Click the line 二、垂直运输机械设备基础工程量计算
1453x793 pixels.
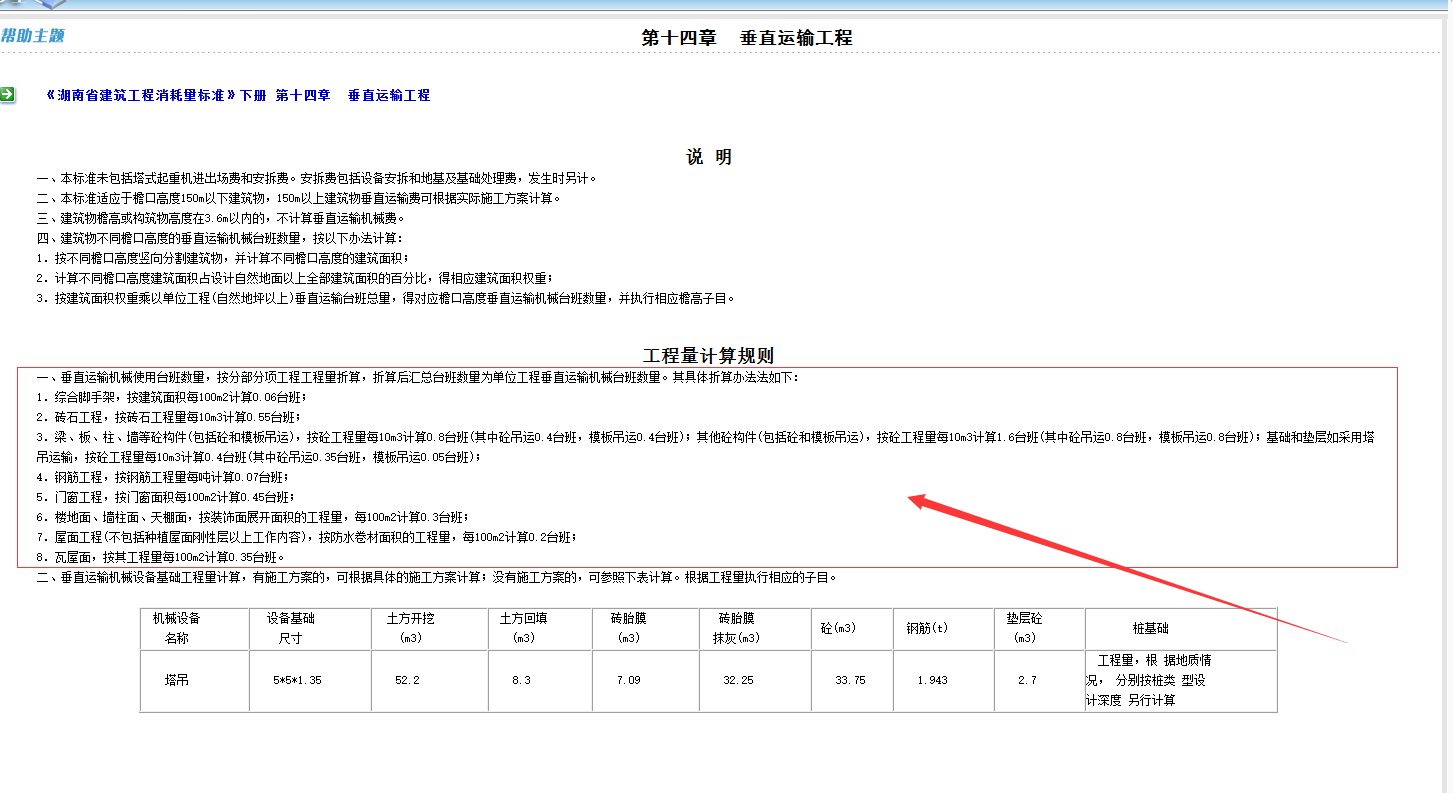click(x=437, y=578)
